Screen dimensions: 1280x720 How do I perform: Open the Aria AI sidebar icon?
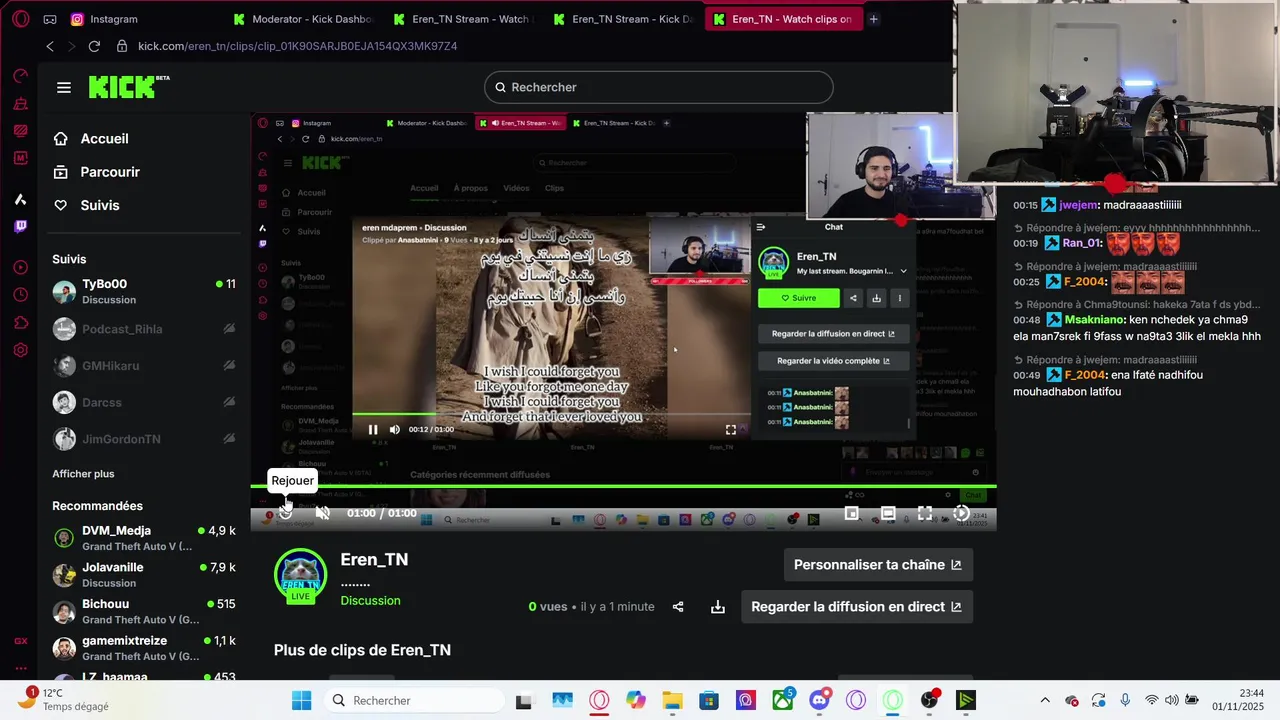coord(20,199)
